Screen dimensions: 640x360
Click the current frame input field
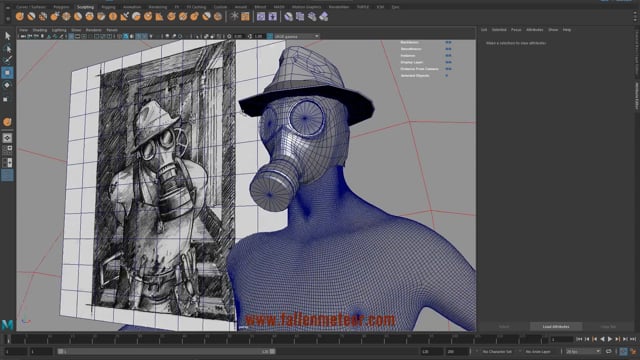[562, 339]
